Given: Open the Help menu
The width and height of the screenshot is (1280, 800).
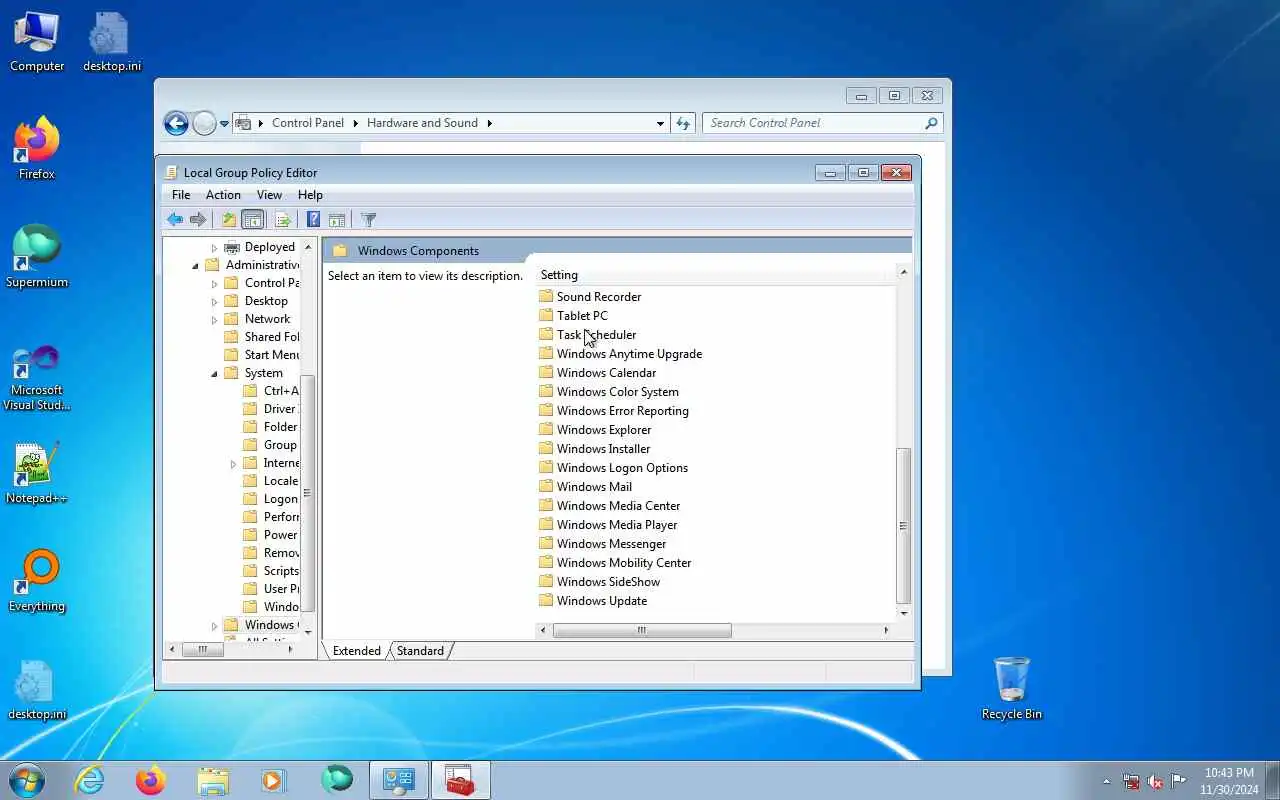Looking at the screenshot, I should point(310,195).
